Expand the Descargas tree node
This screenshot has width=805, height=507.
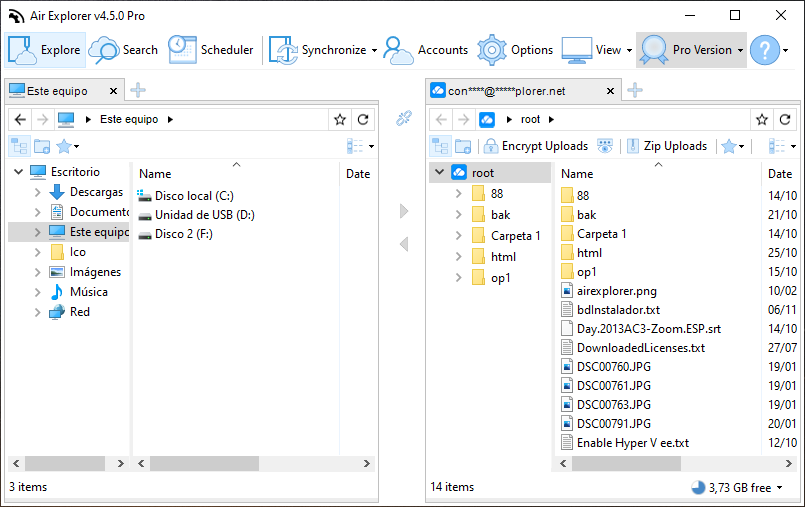point(37,192)
